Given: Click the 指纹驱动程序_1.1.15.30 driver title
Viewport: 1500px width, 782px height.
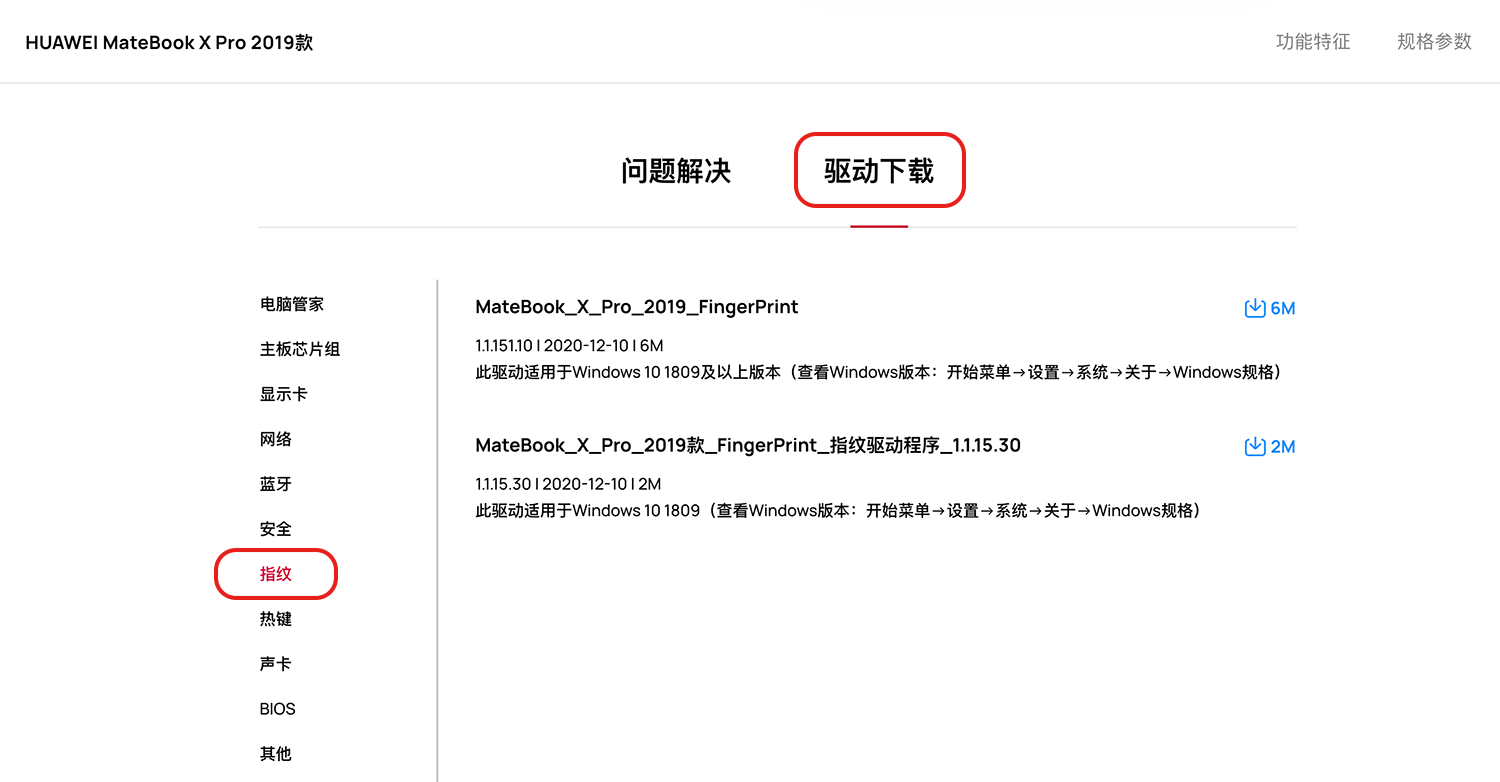Looking at the screenshot, I should click(x=748, y=445).
